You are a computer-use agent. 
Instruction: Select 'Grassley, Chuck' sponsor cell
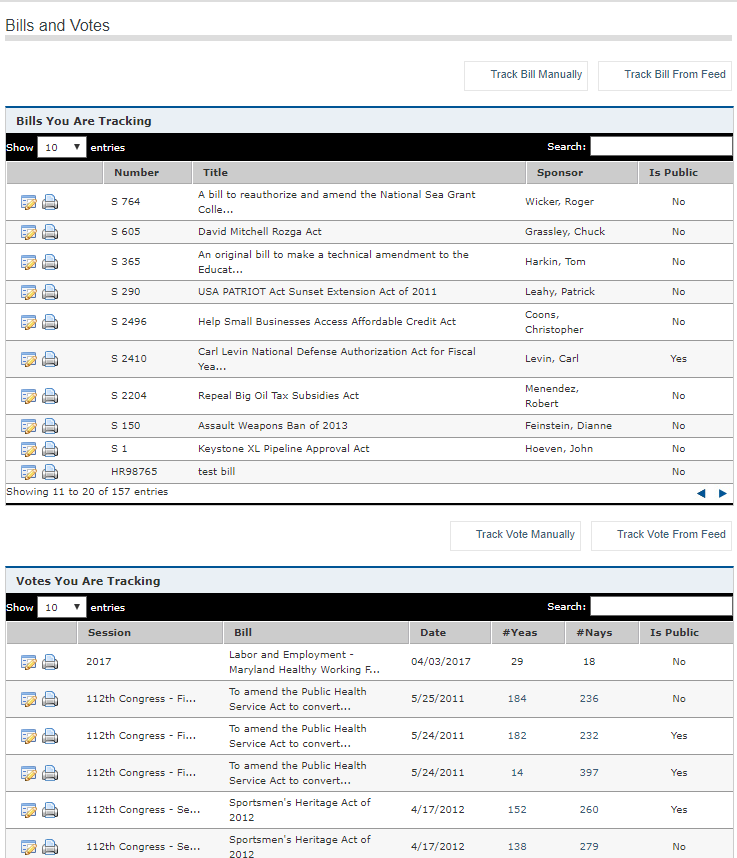[x=565, y=232]
